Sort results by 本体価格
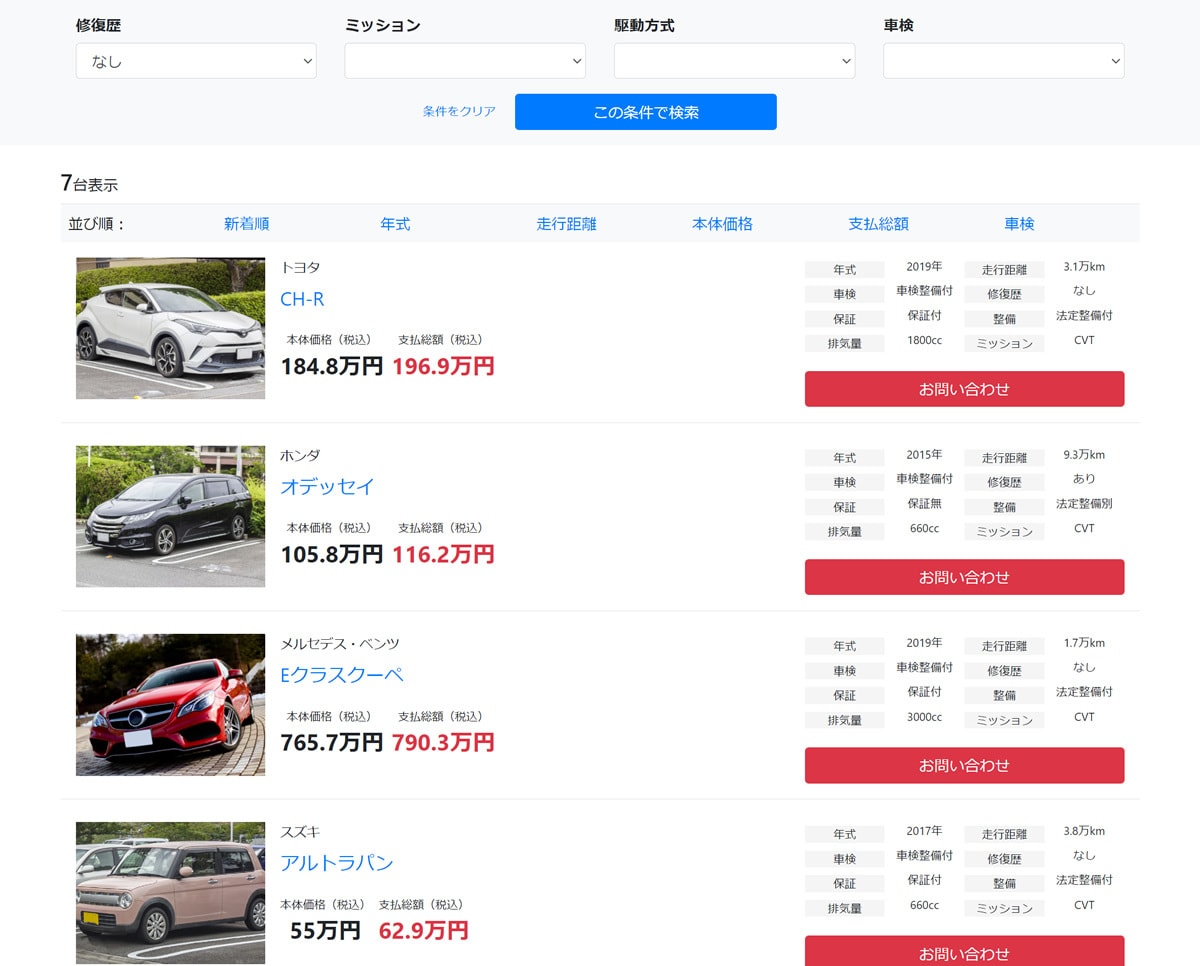Screen dimensions: 1200x966 pyautogui.click(x=722, y=224)
